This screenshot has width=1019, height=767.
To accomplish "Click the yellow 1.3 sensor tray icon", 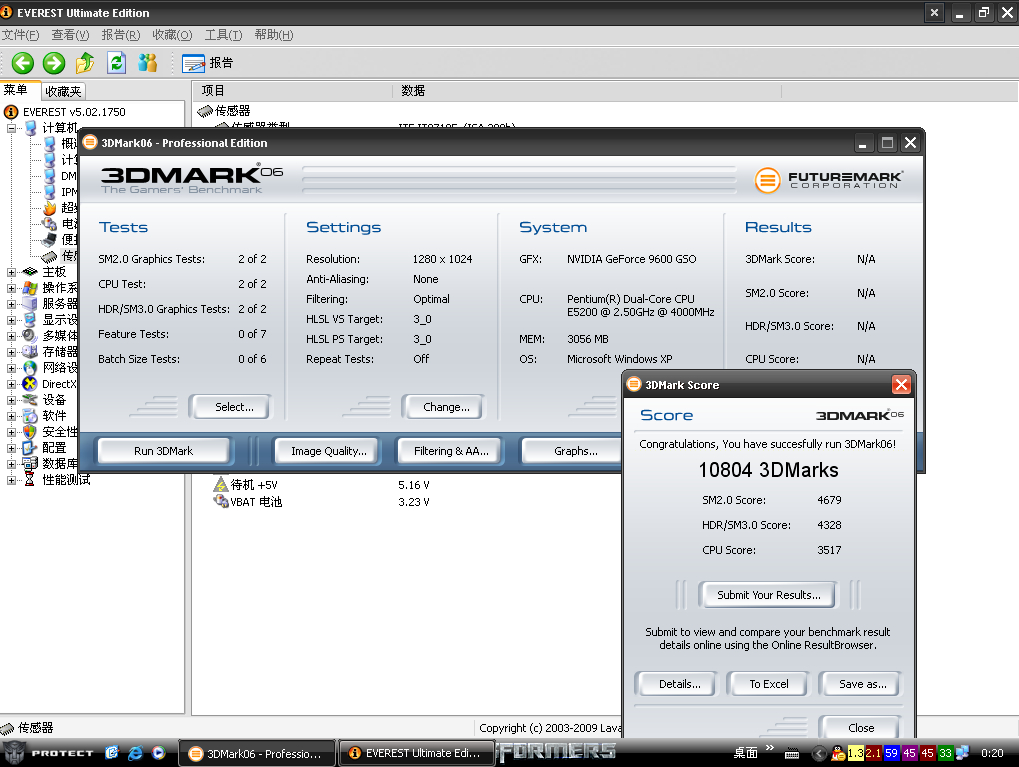I will click(855, 753).
